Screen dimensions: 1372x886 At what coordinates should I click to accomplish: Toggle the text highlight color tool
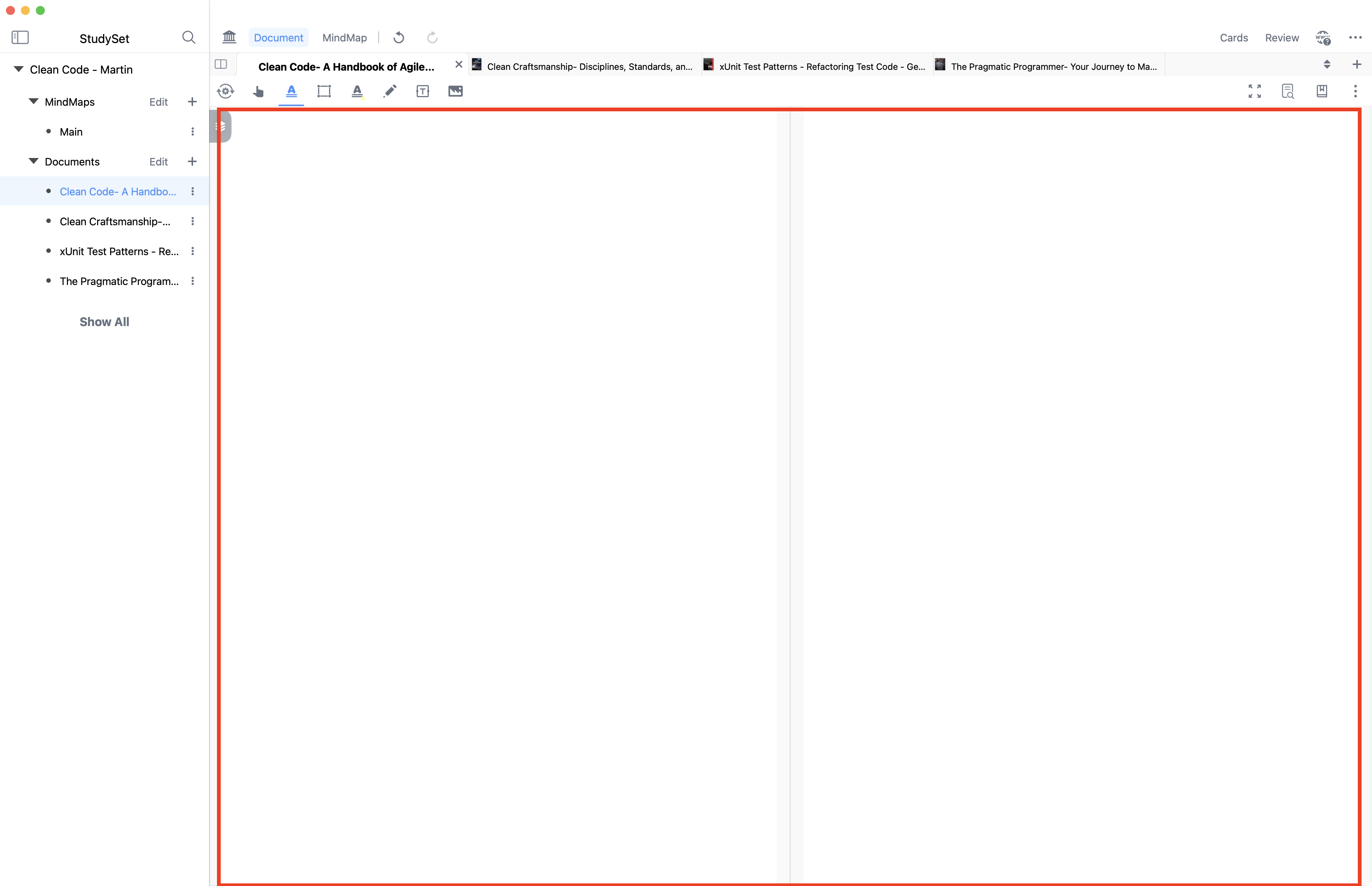click(x=357, y=92)
